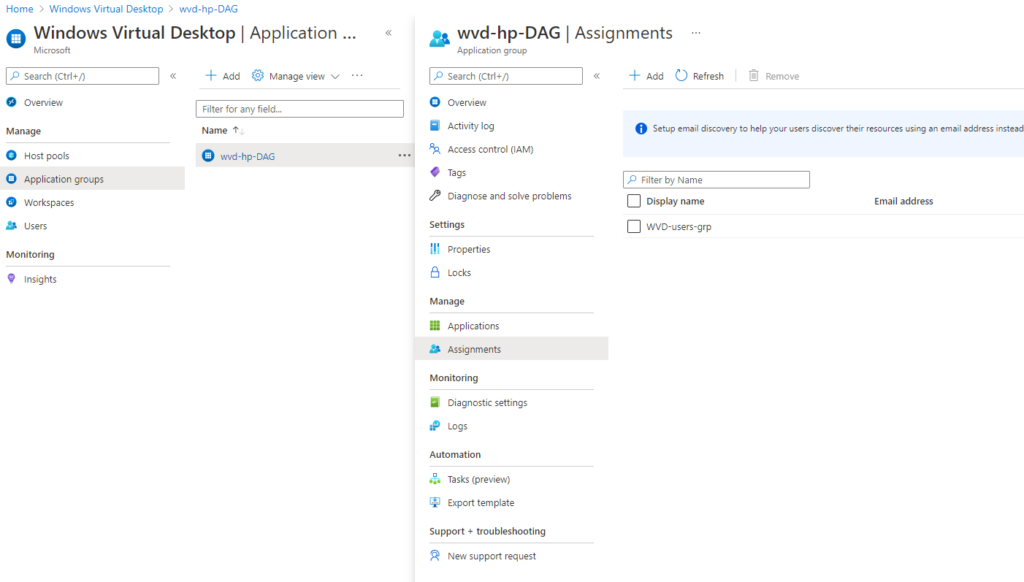The image size is (1024, 582).
Task: Click the wvd-hp-DAG application group header icon
Action: point(440,39)
